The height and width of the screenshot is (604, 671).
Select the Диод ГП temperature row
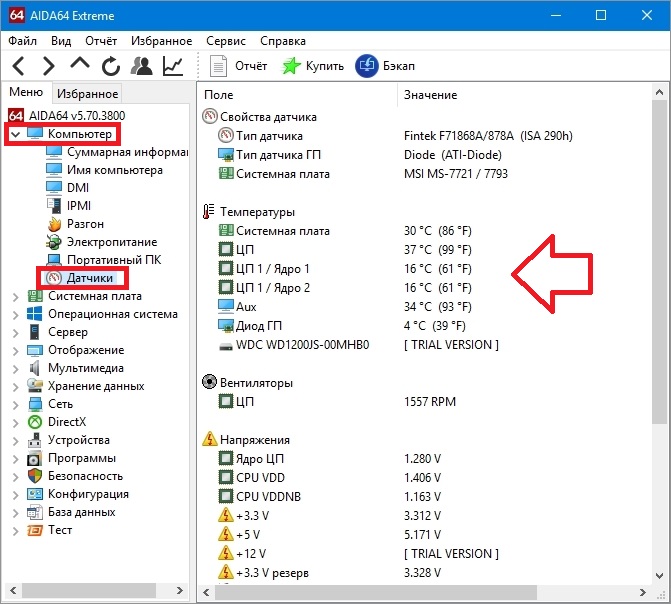(x=260, y=326)
